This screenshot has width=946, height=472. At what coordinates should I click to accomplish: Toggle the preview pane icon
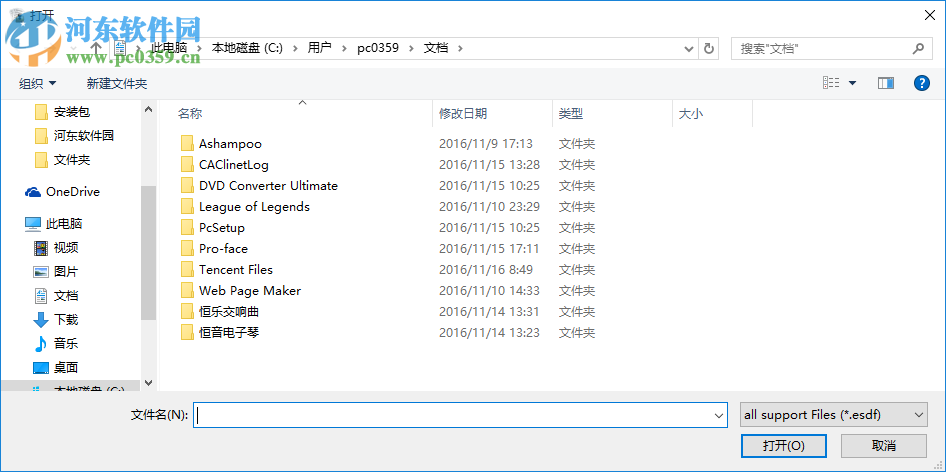886,83
